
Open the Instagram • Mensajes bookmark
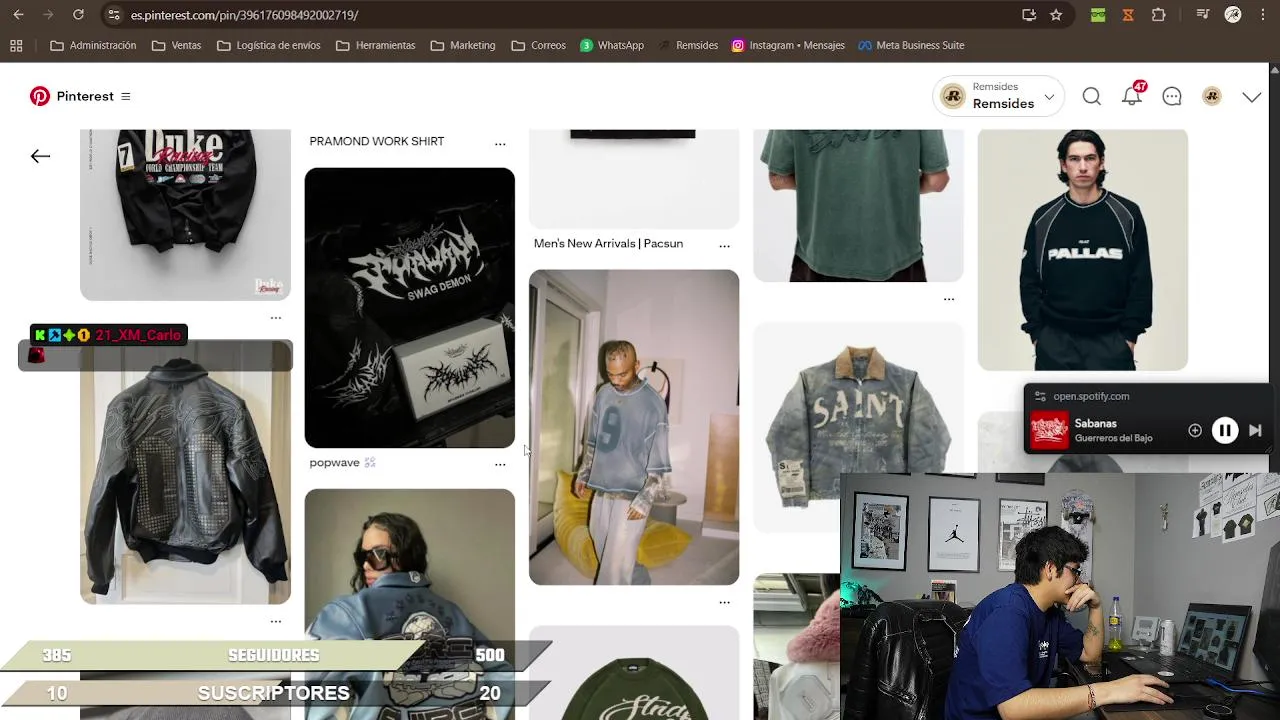click(788, 45)
